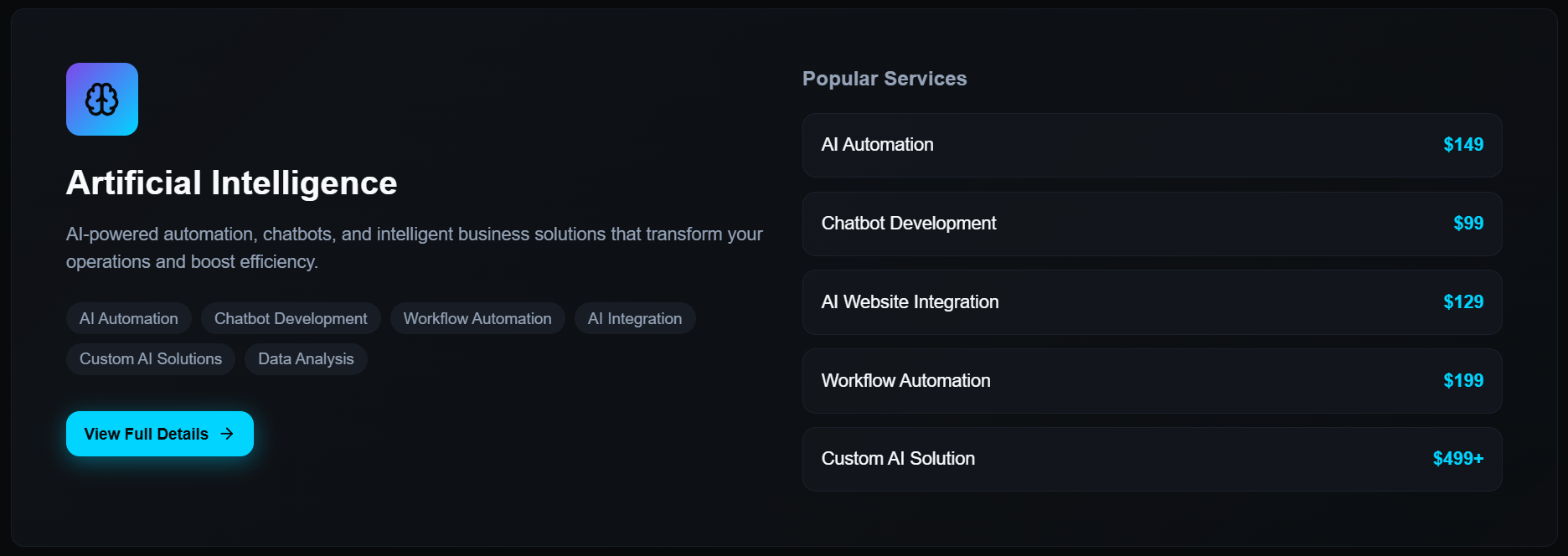This screenshot has width=1568, height=556.
Task: Select the Chatbot Development tag
Action: click(291, 318)
